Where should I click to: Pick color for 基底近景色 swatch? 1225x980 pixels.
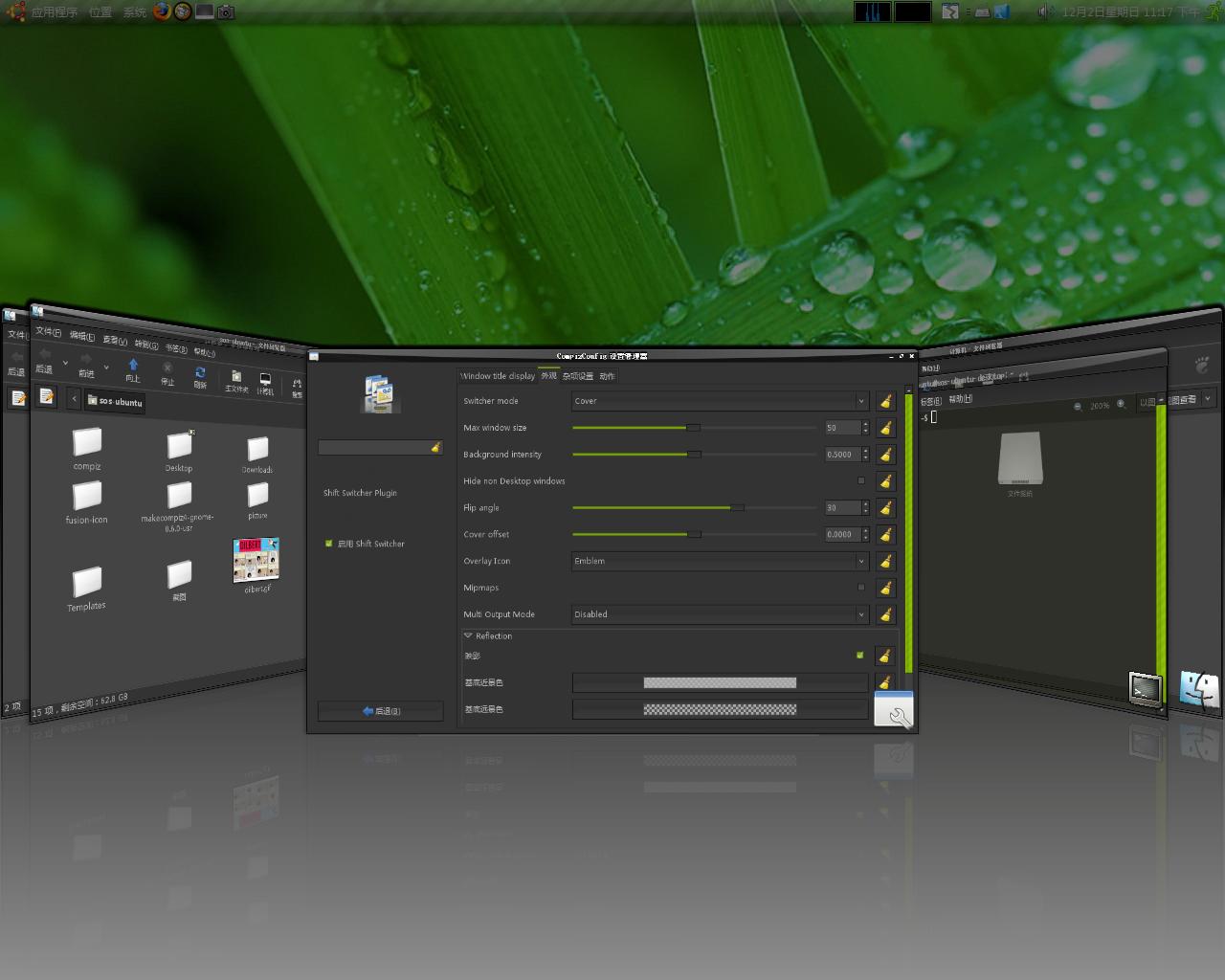(720, 682)
